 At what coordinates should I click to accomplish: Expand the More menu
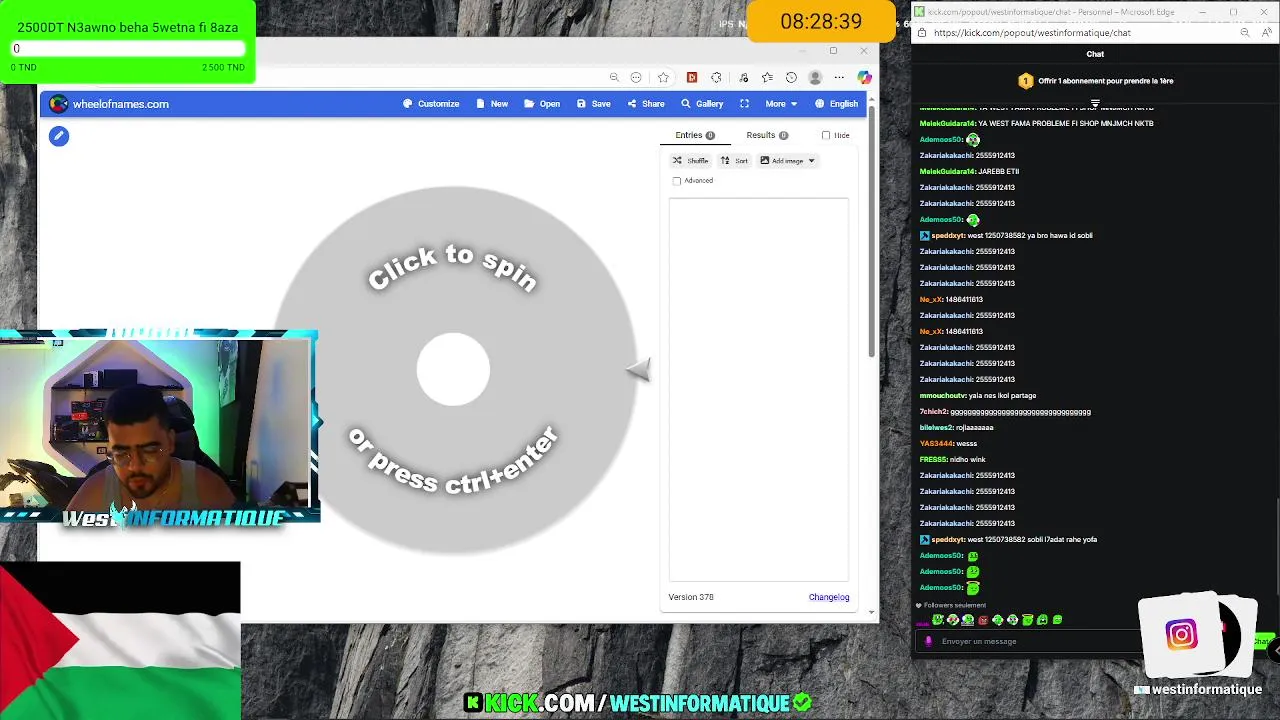tap(781, 104)
